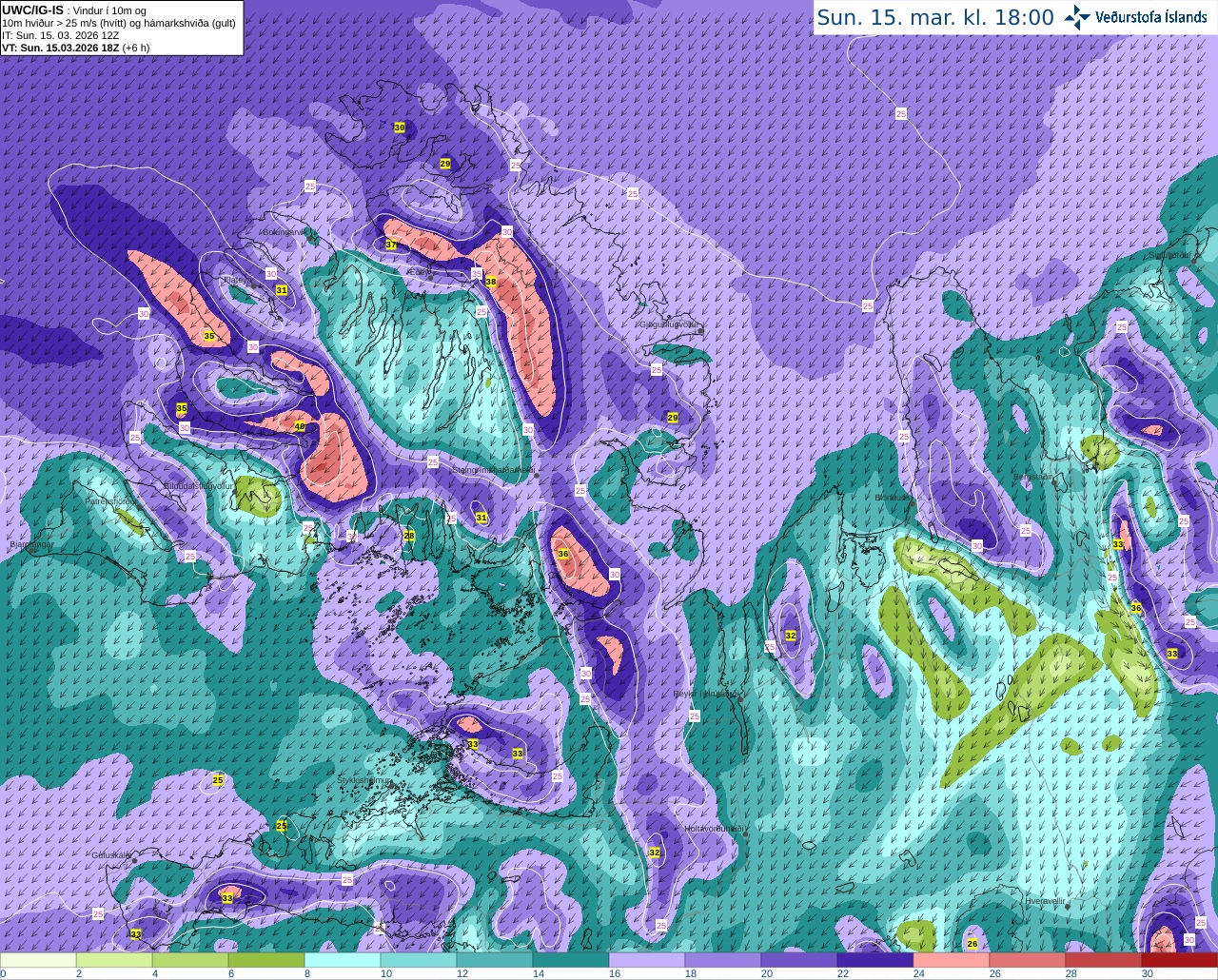Click the Bjargtangar station label
The width and height of the screenshot is (1218, 980).
pyautogui.click(x=30, y=545)
